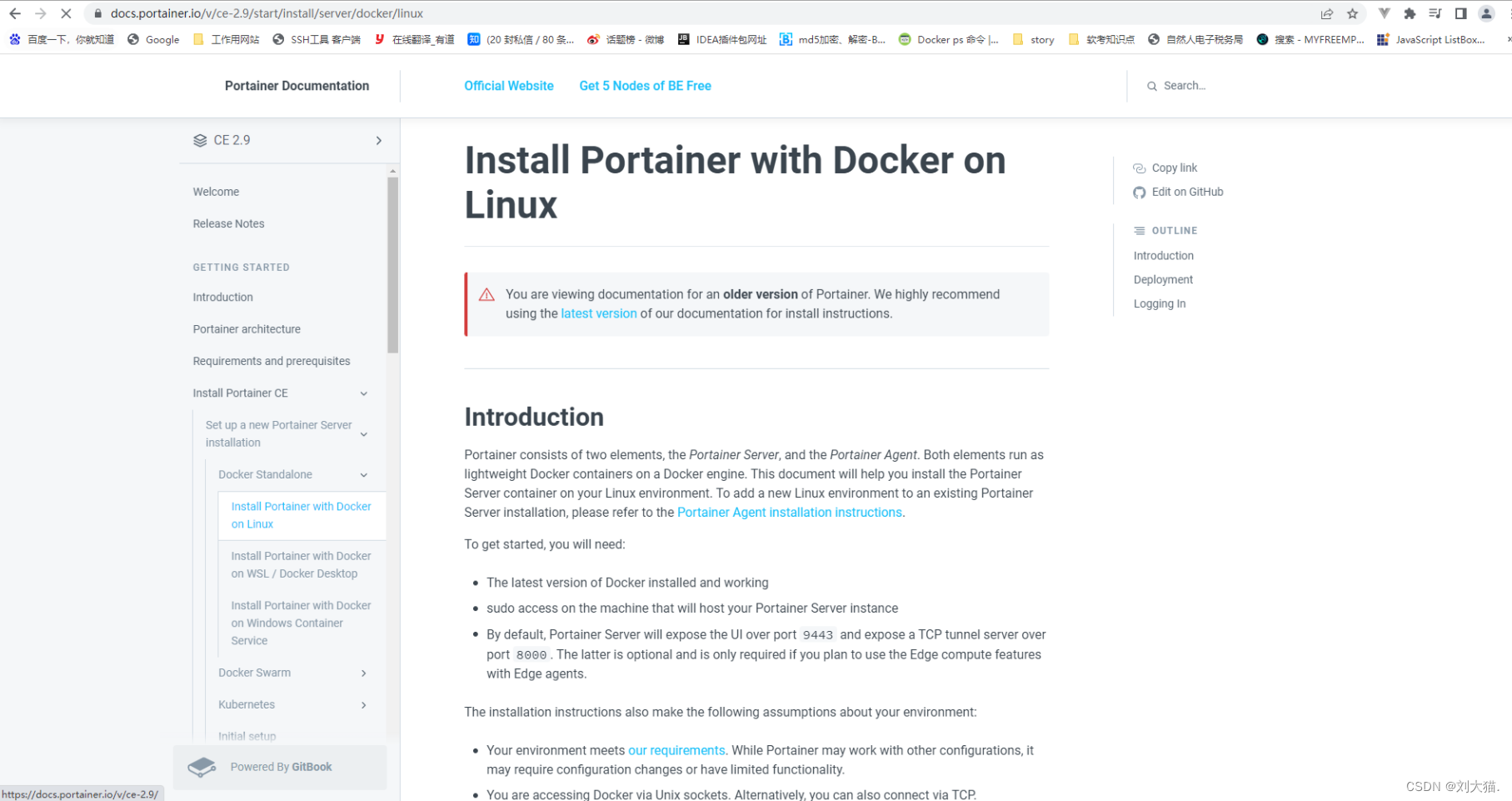This screenshot has height=801, width=1512.
Task: Open the 软考知识点 bookmarks folder
Action: [1100, 39]
